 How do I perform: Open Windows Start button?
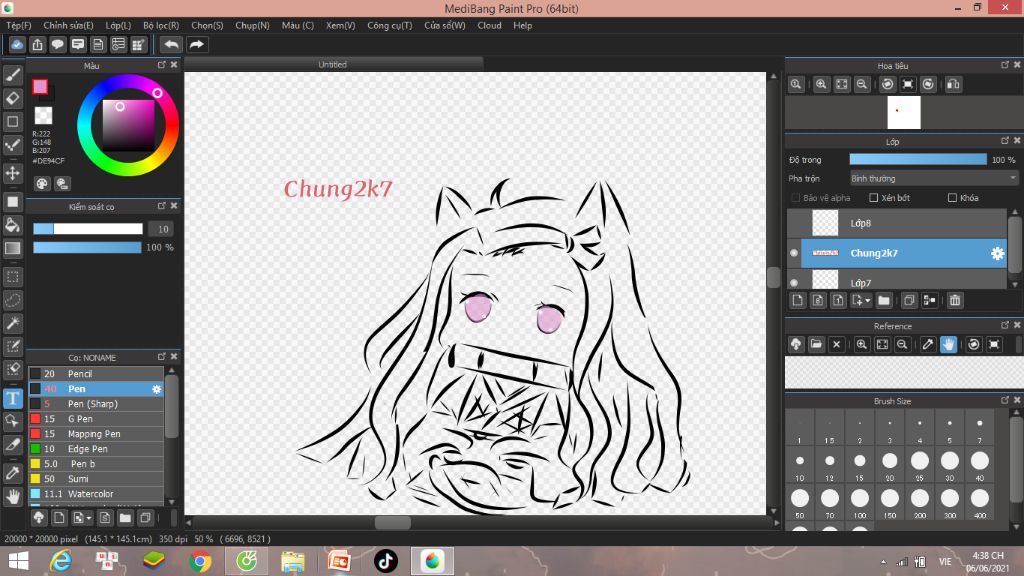click(18, 561)
